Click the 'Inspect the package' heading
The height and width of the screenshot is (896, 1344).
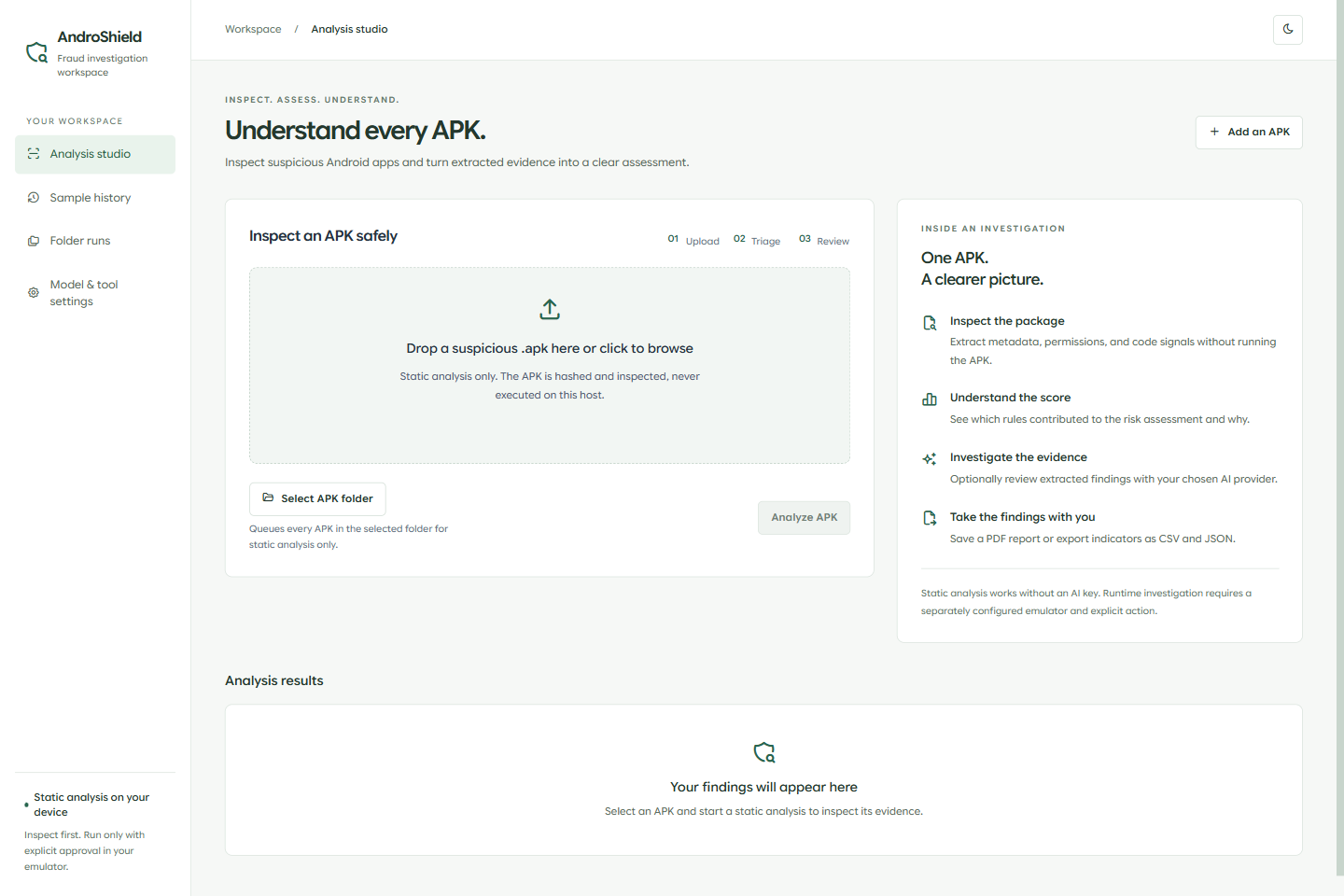pos(1007,321)
